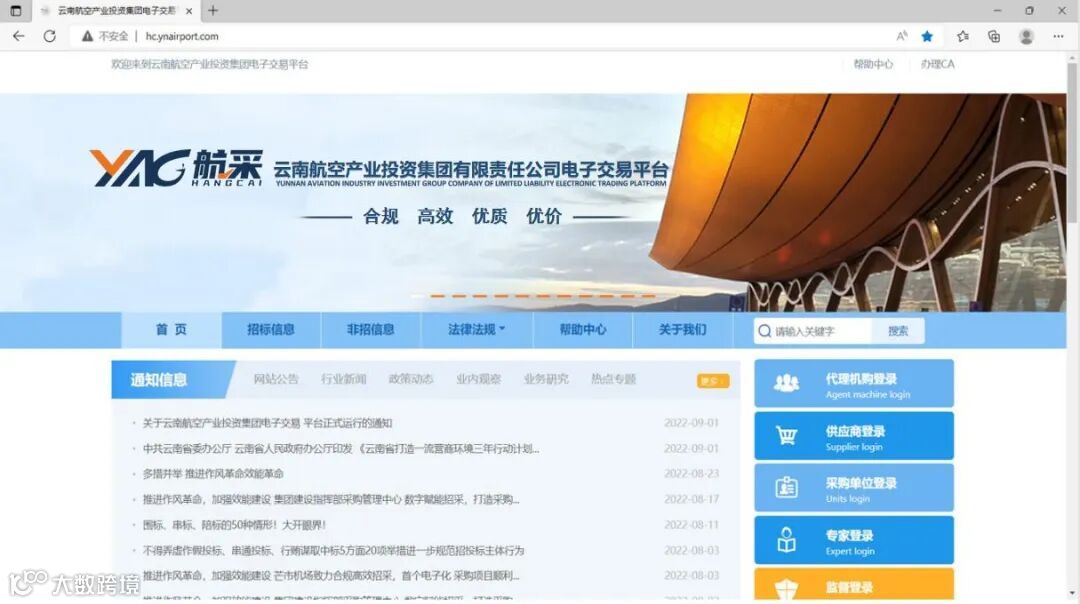1080x604 pixels.
Task: Open 多措并举 推进作风革命效能革命 item
Action: point(213,474)
